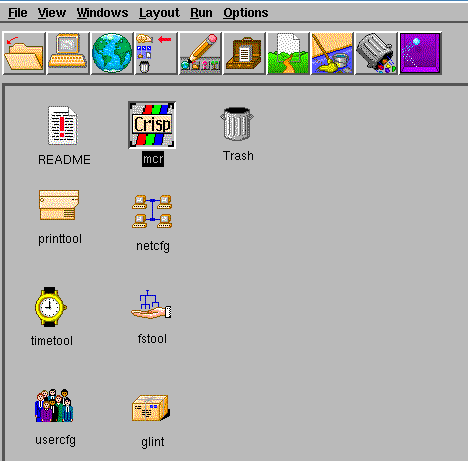Viewport: 468px width, 461px height.
Task: Select the README document icon
Action: pos(63,126)
